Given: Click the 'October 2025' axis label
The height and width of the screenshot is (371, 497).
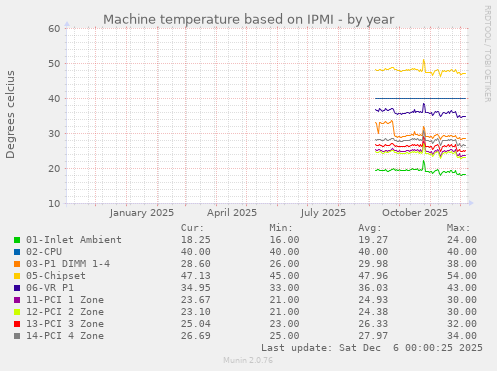Looking at the screenshot, I should click(x=415, y=213).
